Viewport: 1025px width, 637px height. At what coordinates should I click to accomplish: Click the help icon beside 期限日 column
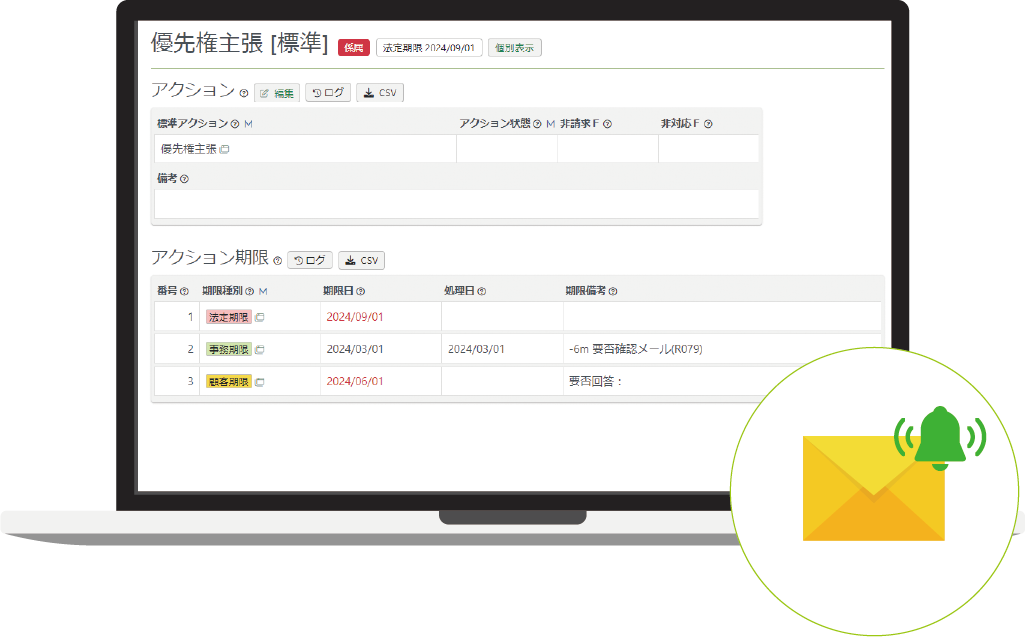pos(361,291)
